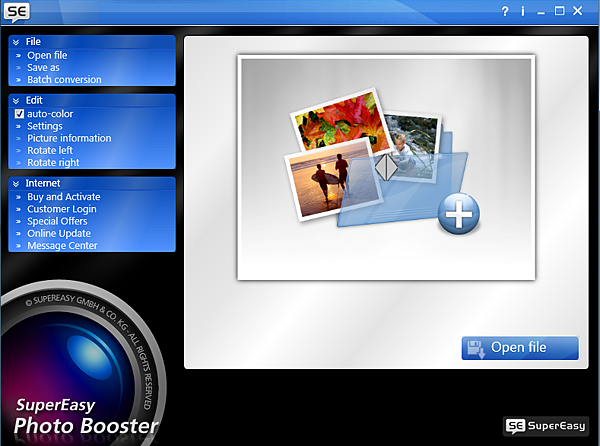View Special Offers

(x=57, y=221)
